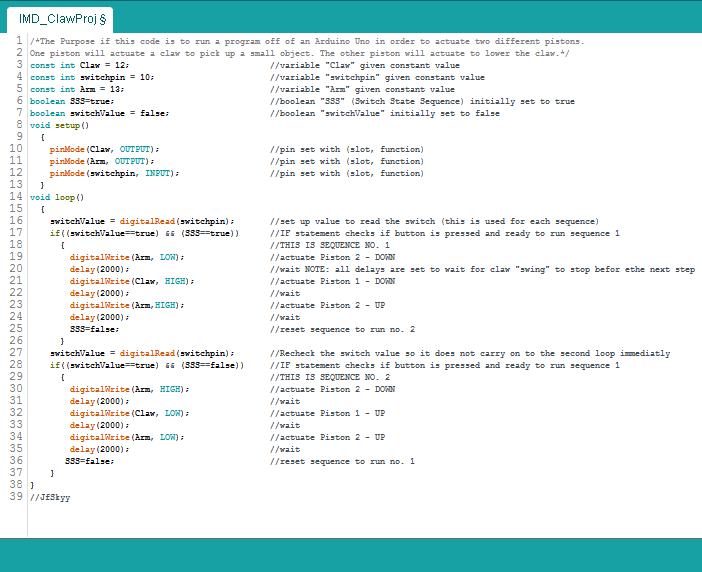This screenshot has height=572, width=702.
Task: Click the '//JfSkyy' comment on line 39
Action: [x=50, y=498]
